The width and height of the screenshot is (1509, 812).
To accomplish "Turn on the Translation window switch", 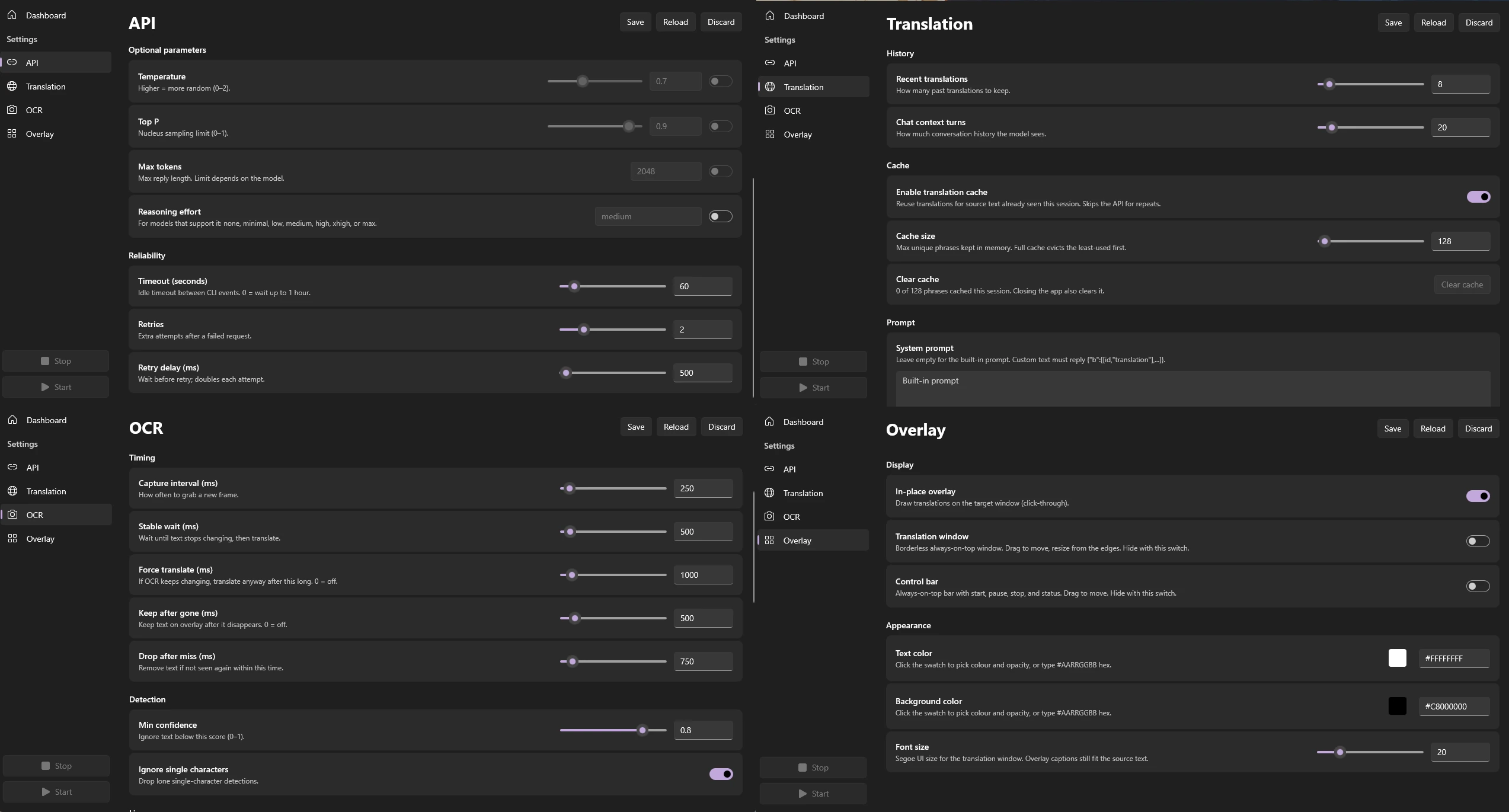I will [1478, 541].
